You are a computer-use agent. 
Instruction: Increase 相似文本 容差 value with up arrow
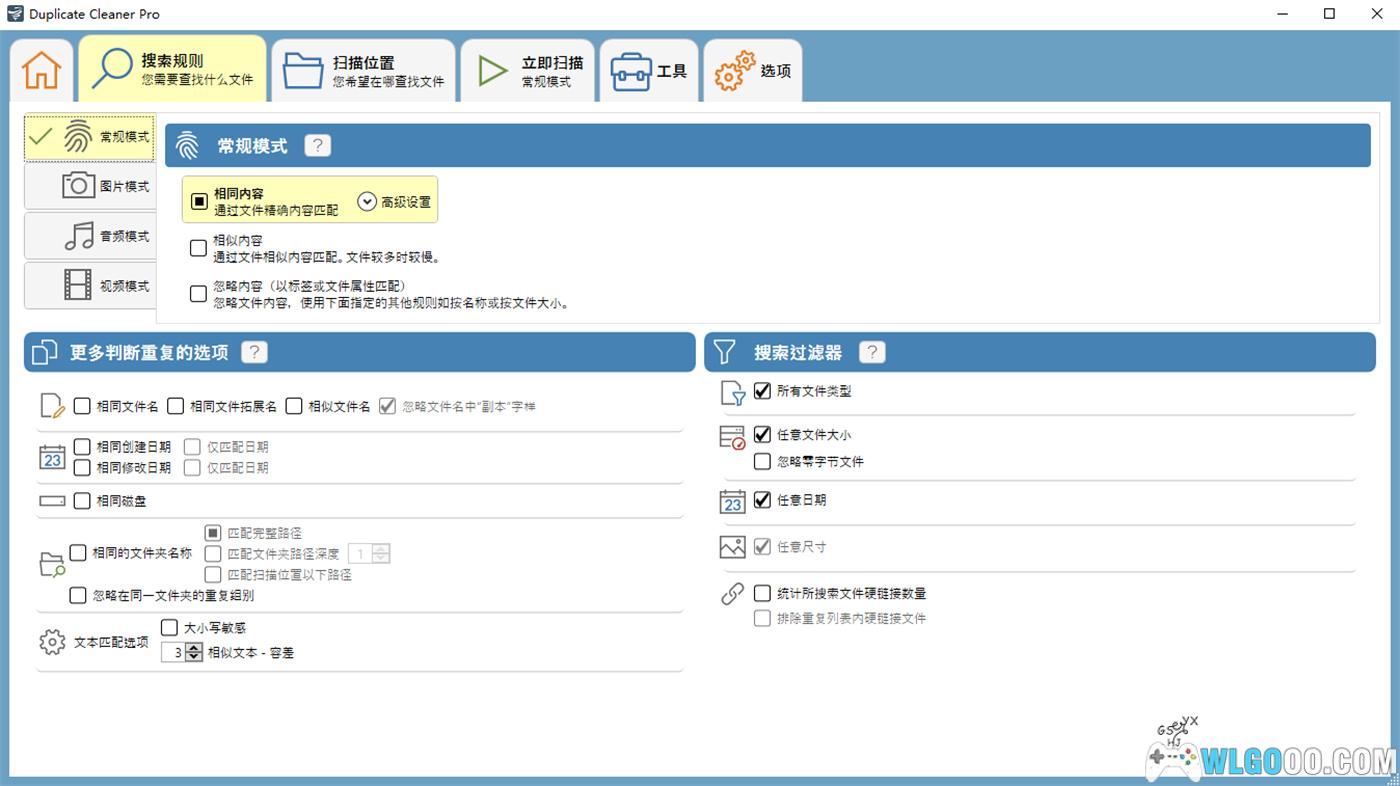(194, 648)
